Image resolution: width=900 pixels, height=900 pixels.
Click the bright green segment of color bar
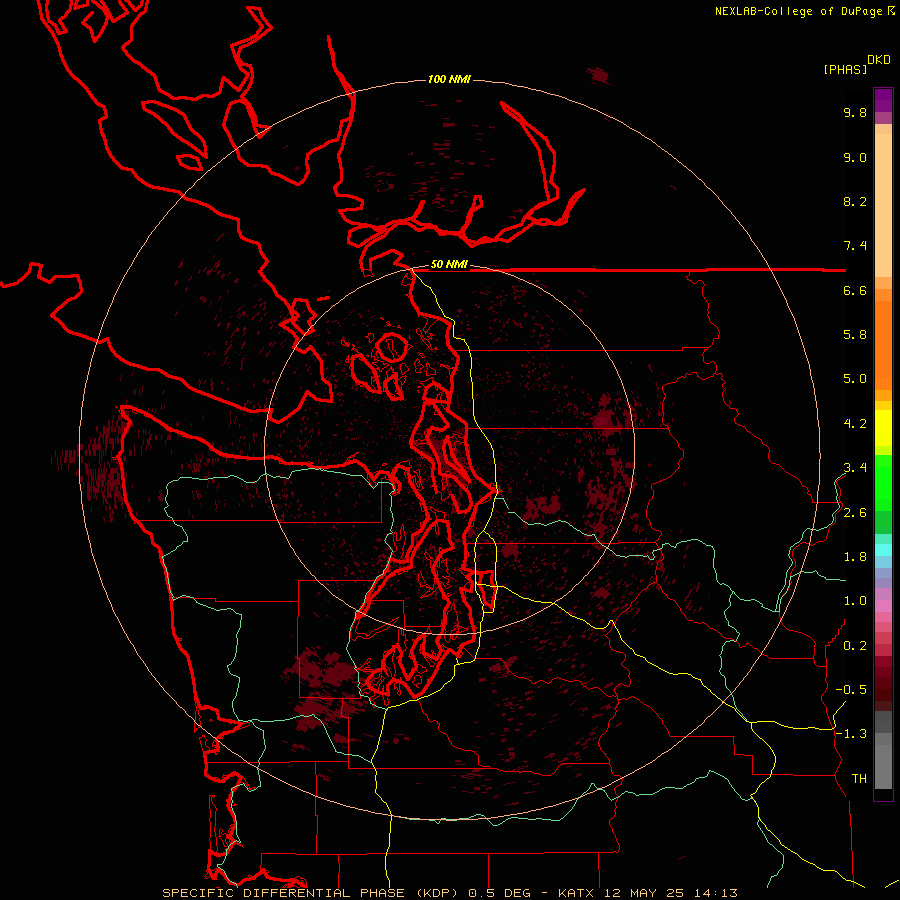pos(883,482)
